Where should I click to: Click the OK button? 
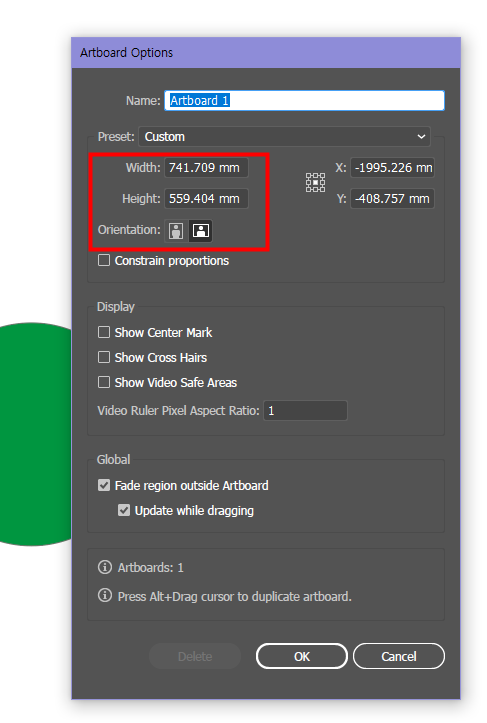pyautogui.click(x=302, y=656)
